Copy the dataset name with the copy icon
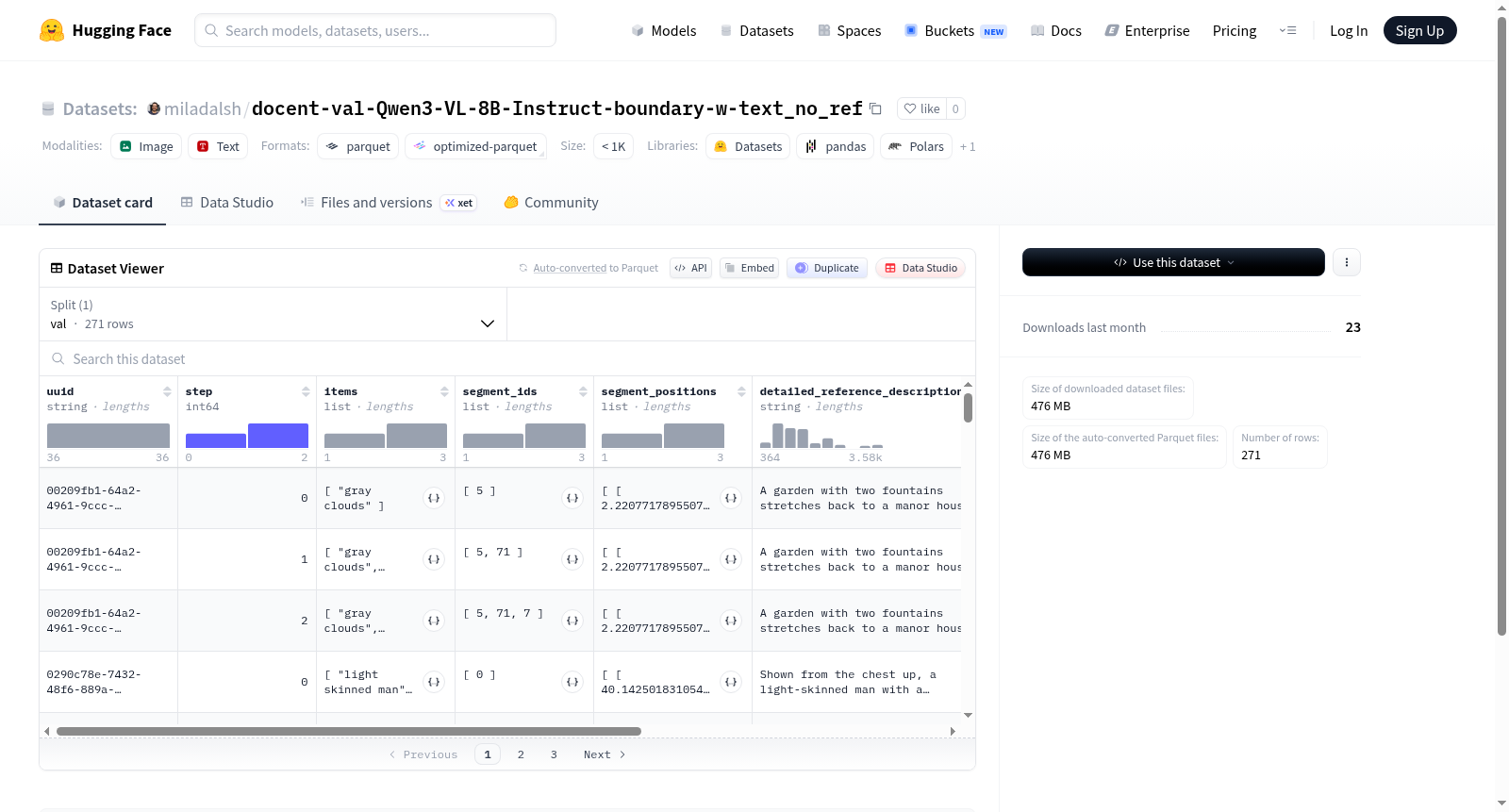 click(875, 108)
